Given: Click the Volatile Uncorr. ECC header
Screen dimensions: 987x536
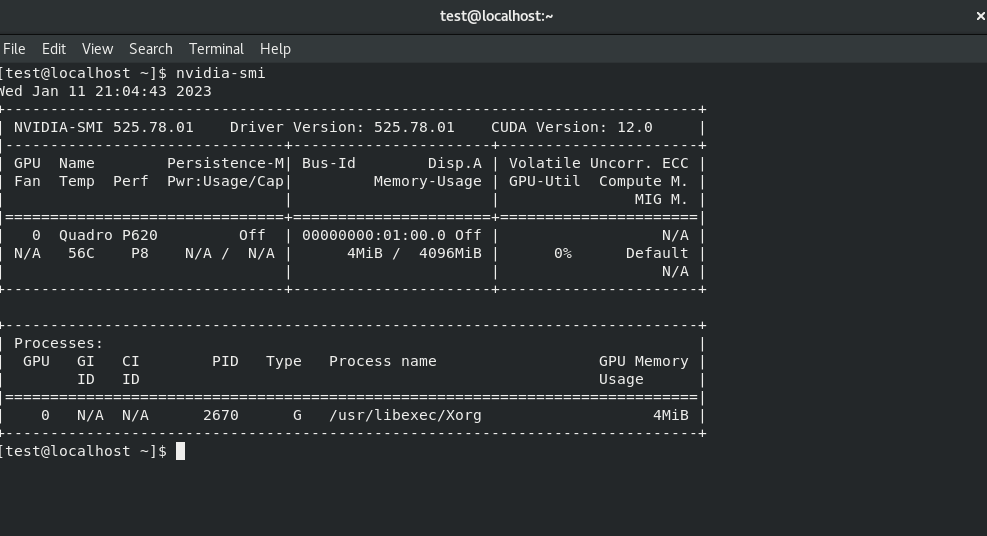Looking at the screenshot, I should point(599,164).
